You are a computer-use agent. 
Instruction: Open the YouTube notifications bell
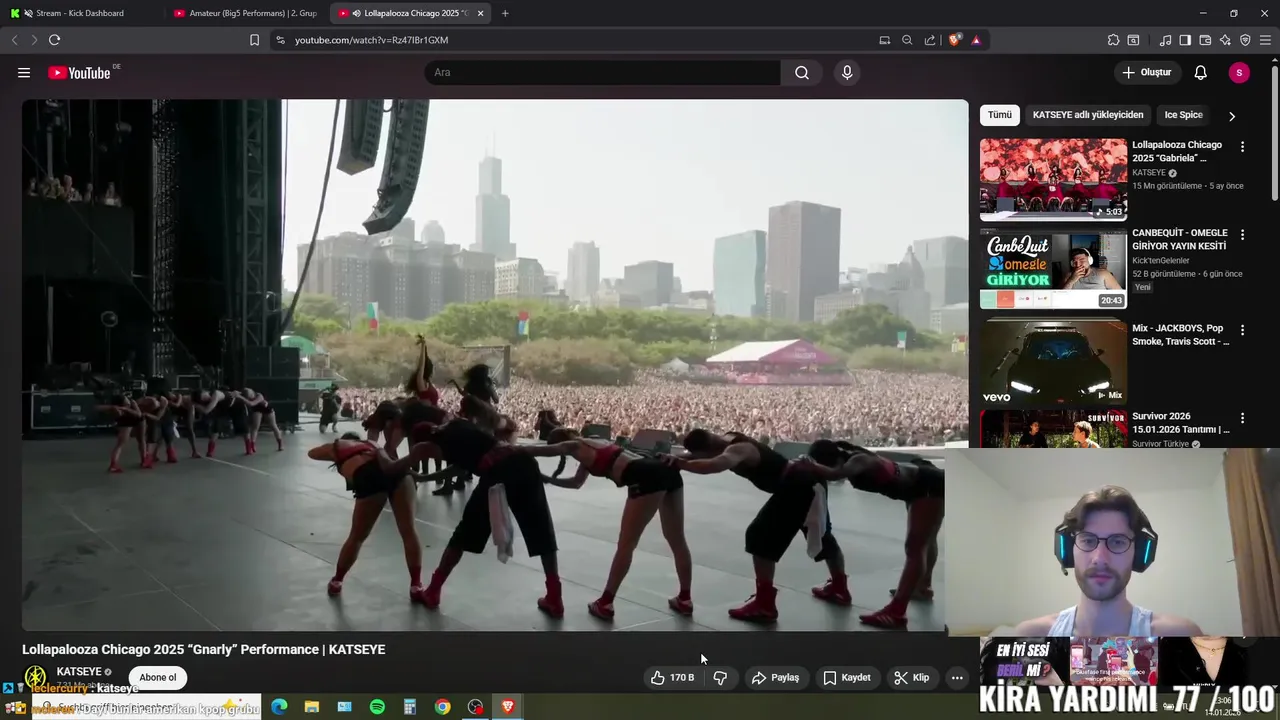point(1201,73)
